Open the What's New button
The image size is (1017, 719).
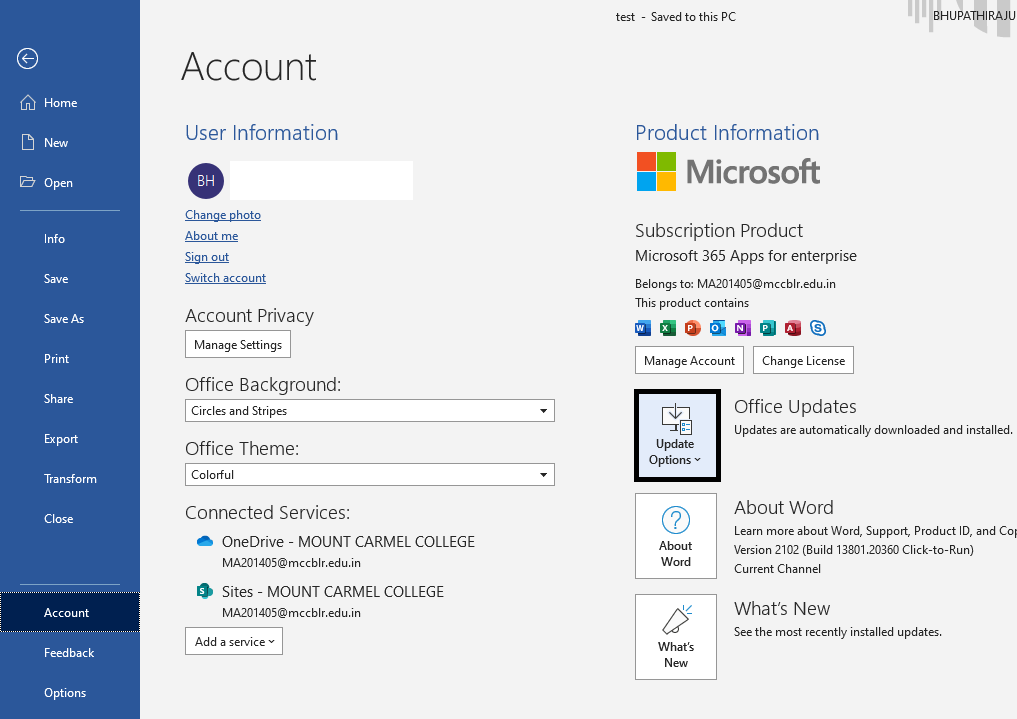tap(676, 637)
